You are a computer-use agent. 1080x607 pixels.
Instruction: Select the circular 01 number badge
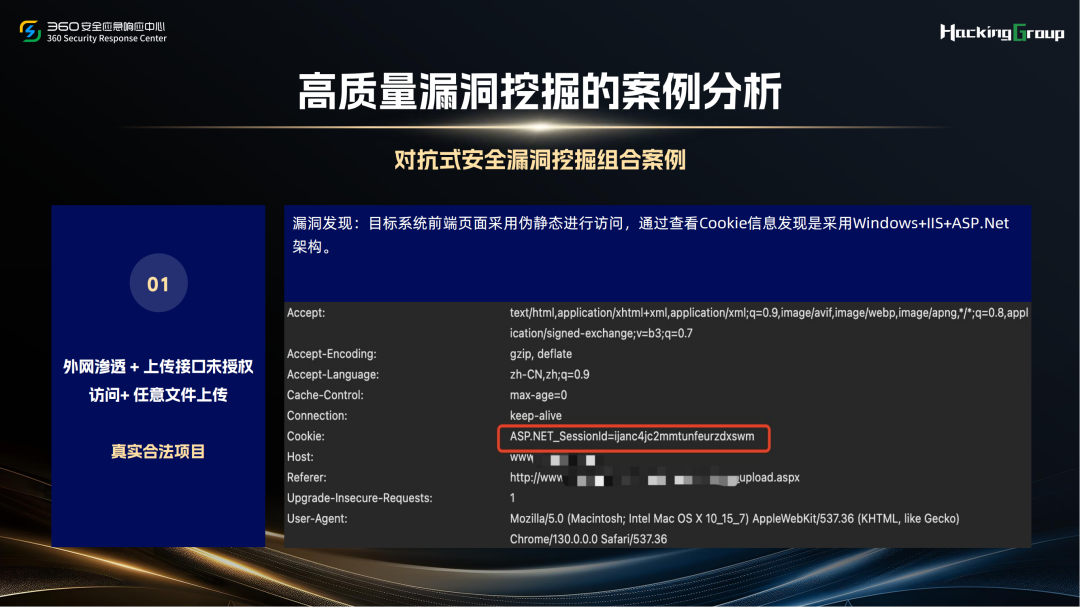pyautogui.click(x=158, y=284)
